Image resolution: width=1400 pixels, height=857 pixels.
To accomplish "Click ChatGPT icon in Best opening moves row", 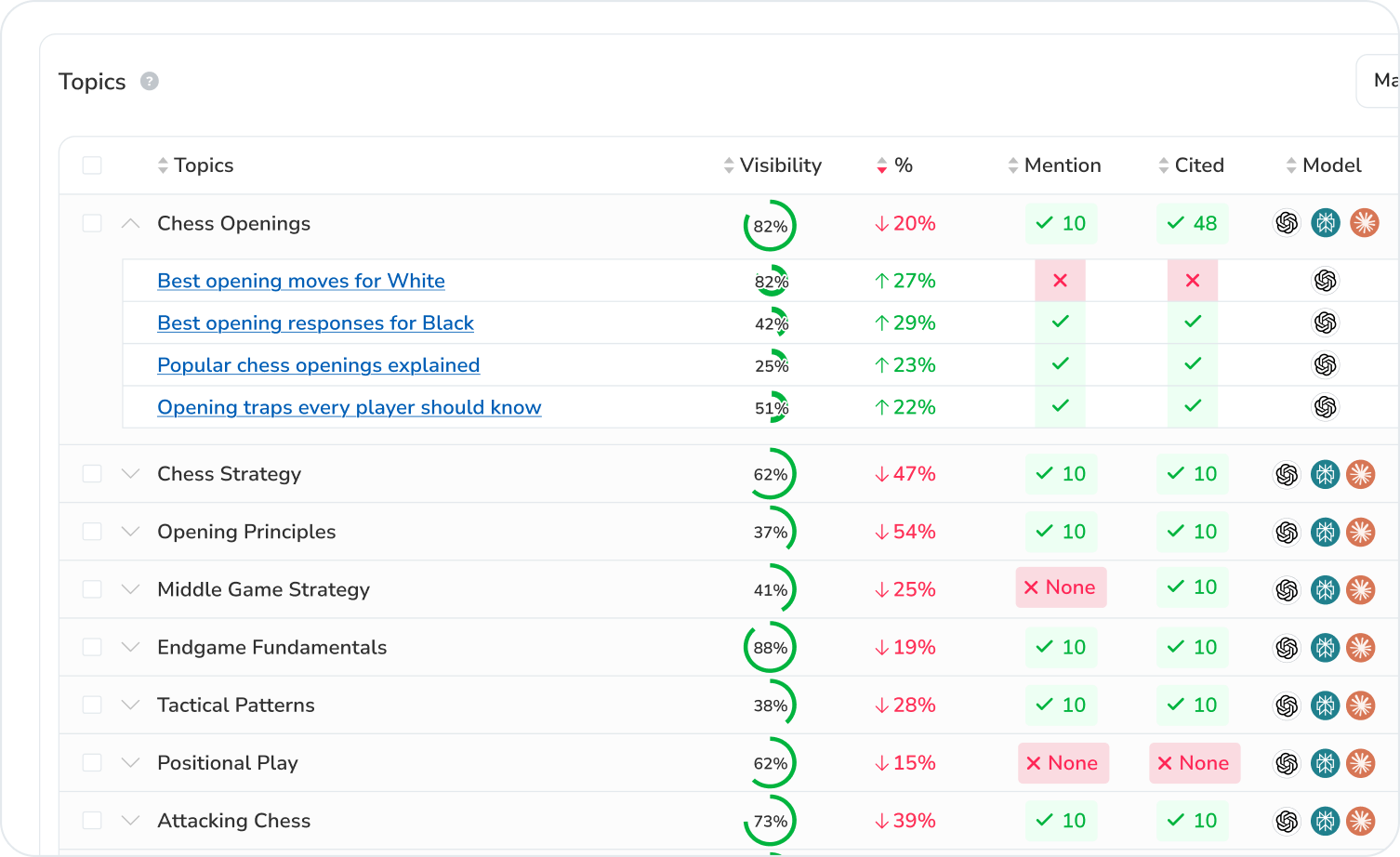I will coord(1325,281).
